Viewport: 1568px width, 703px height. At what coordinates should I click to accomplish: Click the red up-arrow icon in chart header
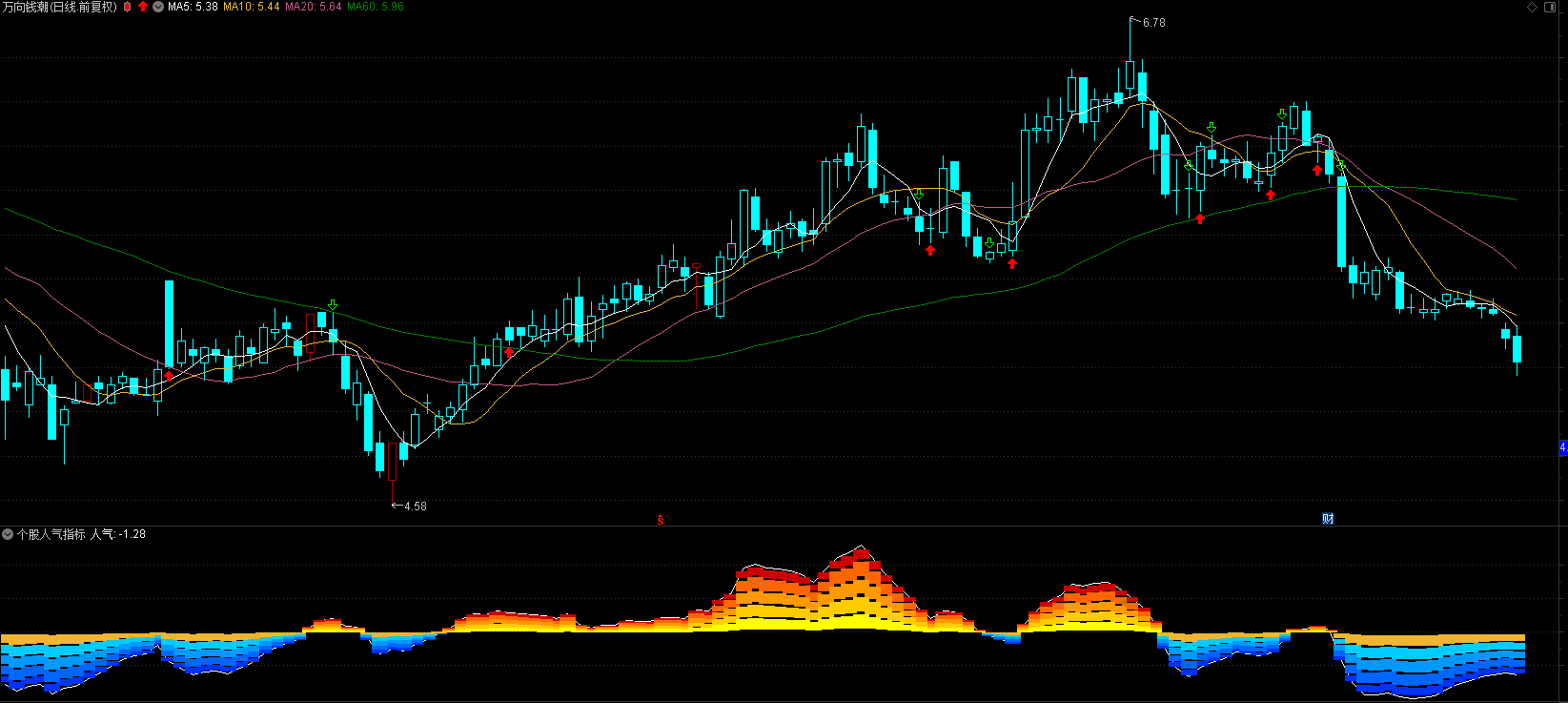(143, 7)
